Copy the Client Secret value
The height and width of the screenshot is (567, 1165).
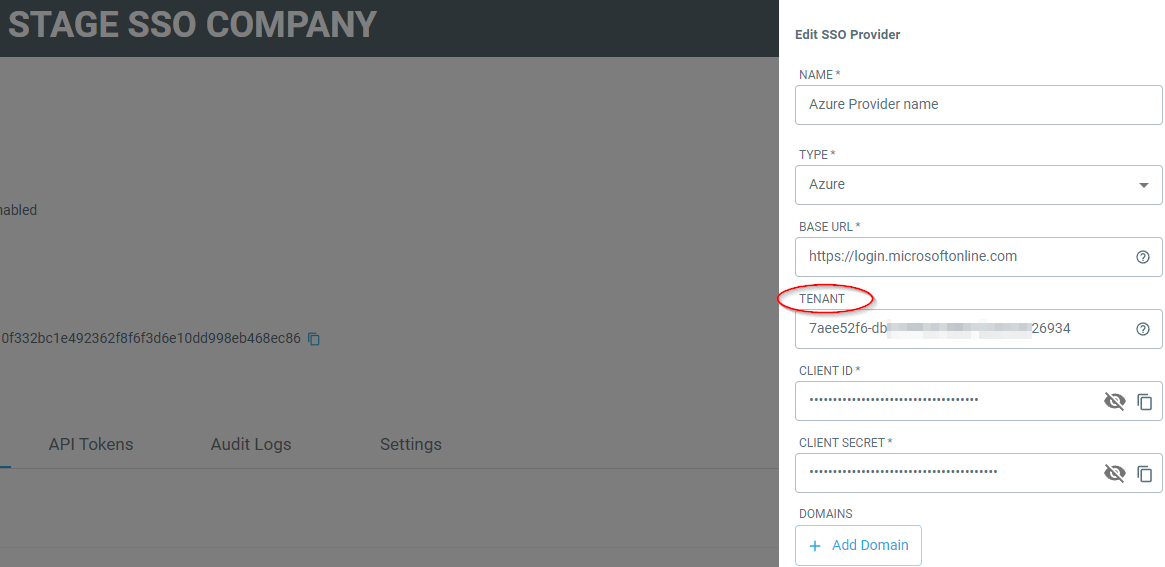click(x=1145, y=473)
